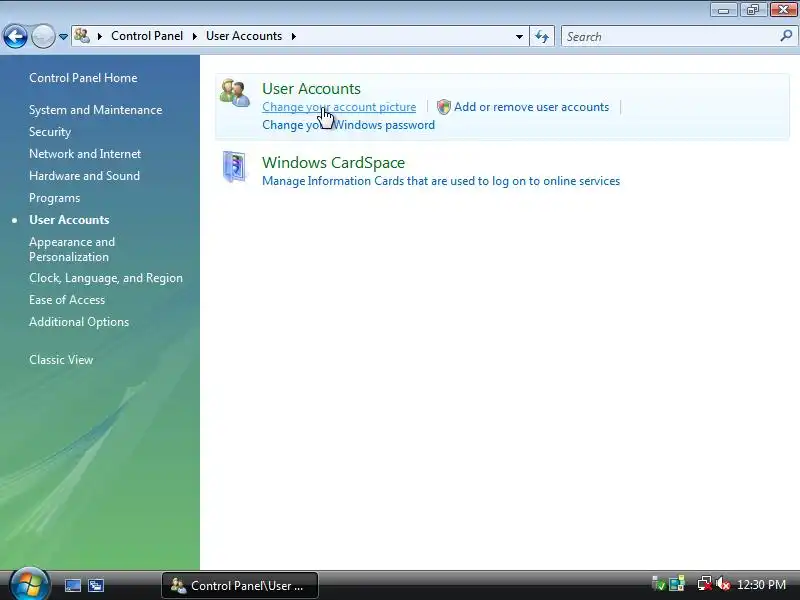This screenshot has height=600, width=800.
Task: Click the Refresh button beside address bar
Action: click(x=542, y=37)
